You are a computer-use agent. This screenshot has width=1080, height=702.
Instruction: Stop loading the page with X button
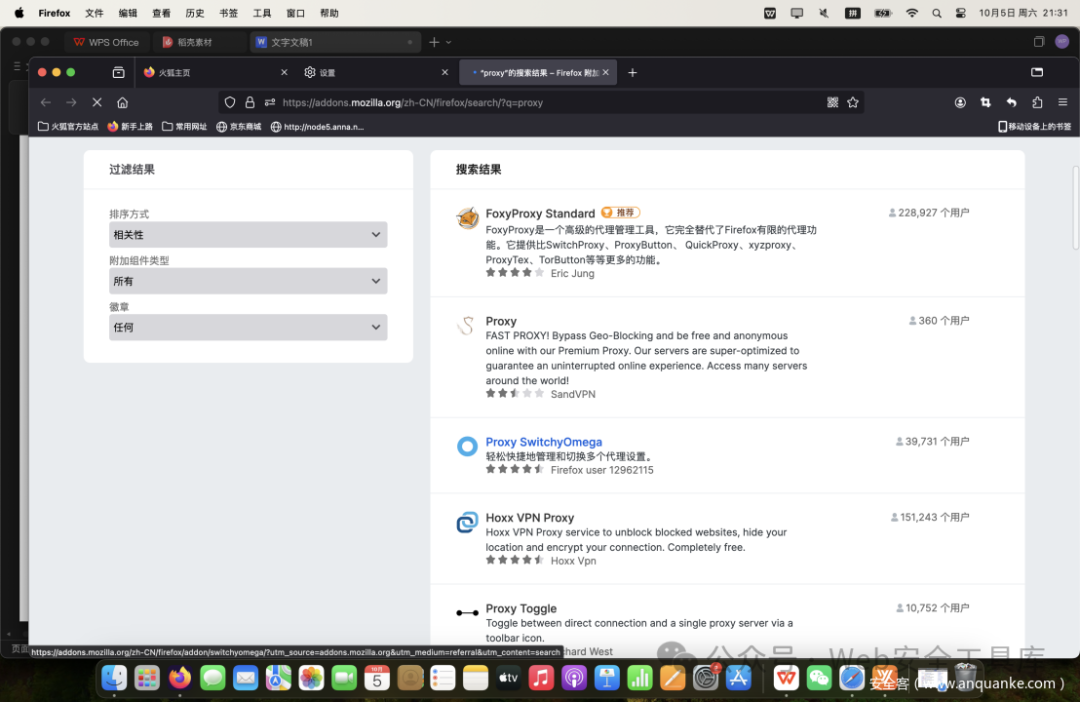pyautogui.click(x=97, y=103)
